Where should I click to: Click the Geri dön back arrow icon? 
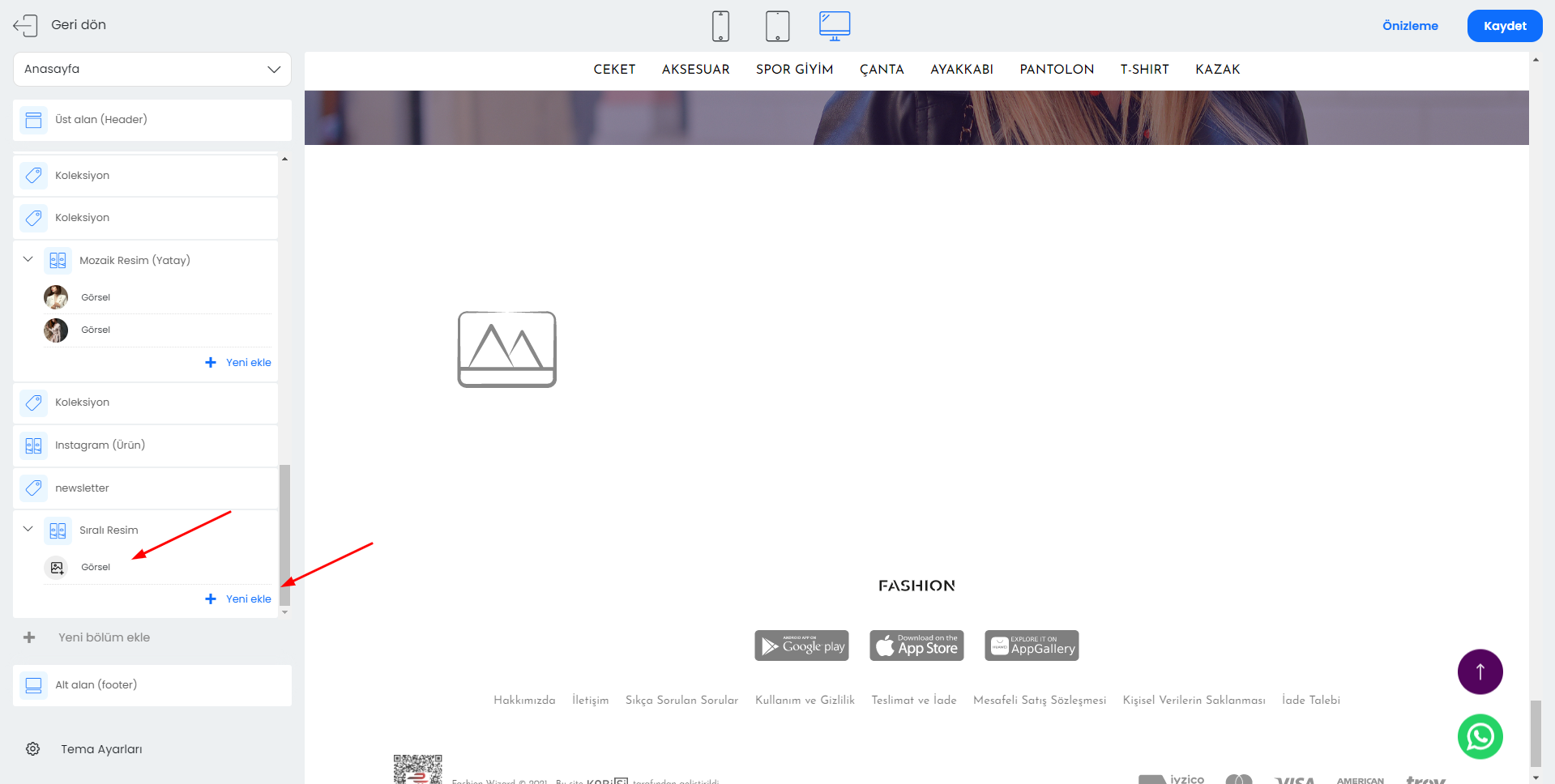click(25, 26)
